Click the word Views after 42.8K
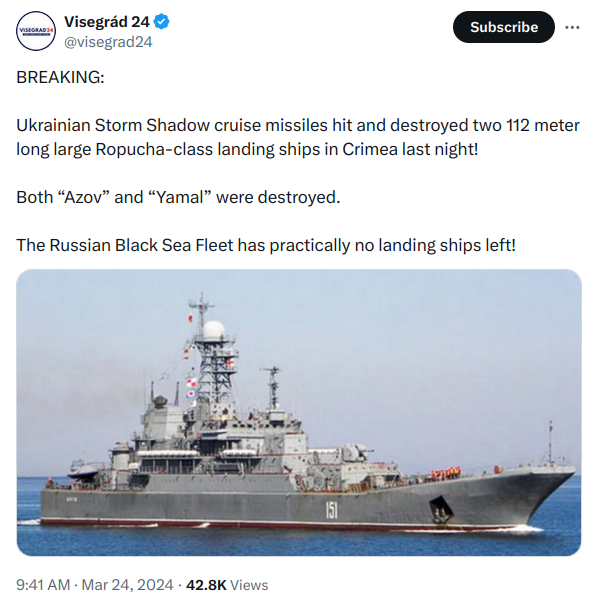598x611 pixels. click(x=249, y=585)
